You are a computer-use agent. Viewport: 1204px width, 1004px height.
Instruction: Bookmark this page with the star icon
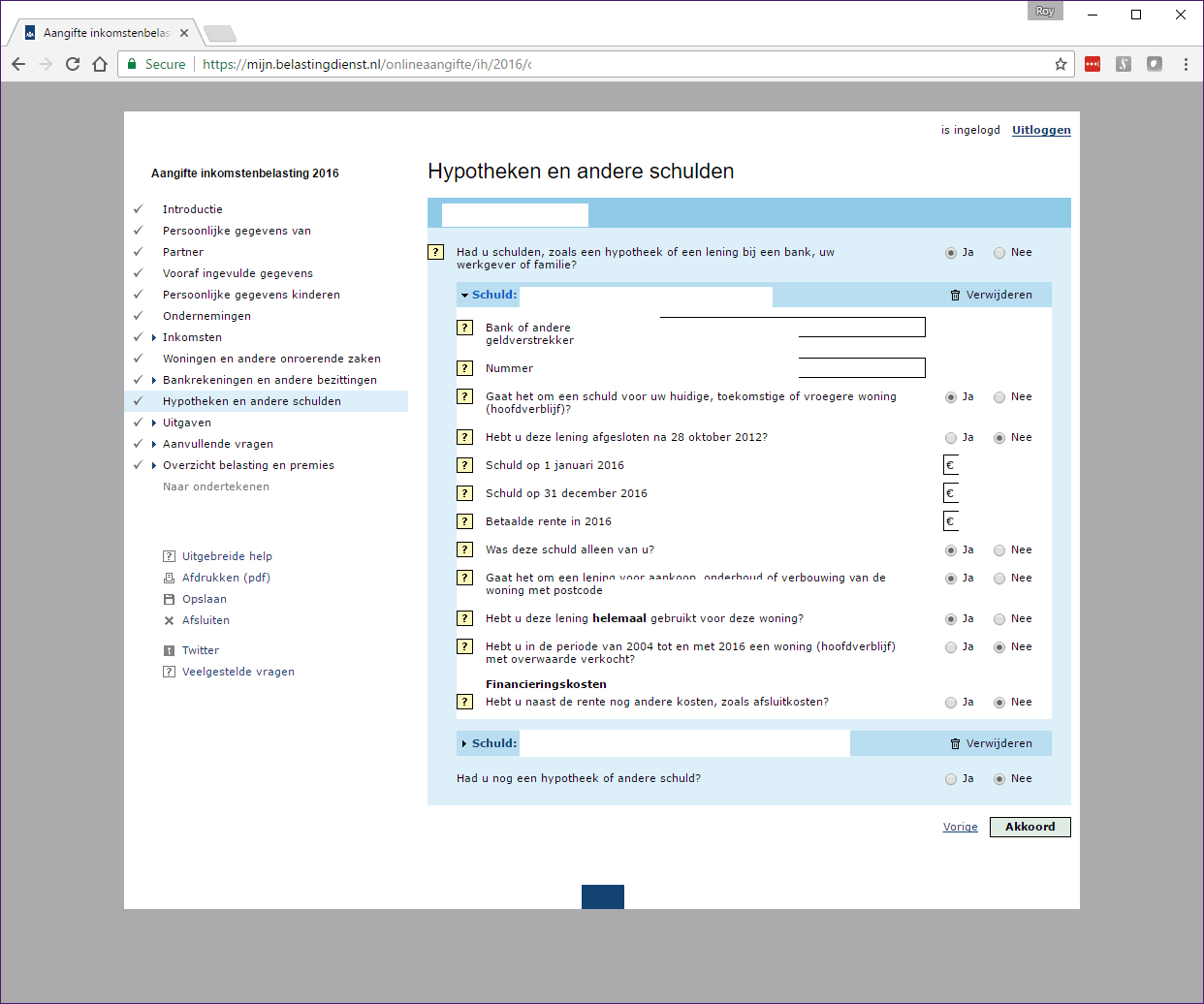(1061, 64)
